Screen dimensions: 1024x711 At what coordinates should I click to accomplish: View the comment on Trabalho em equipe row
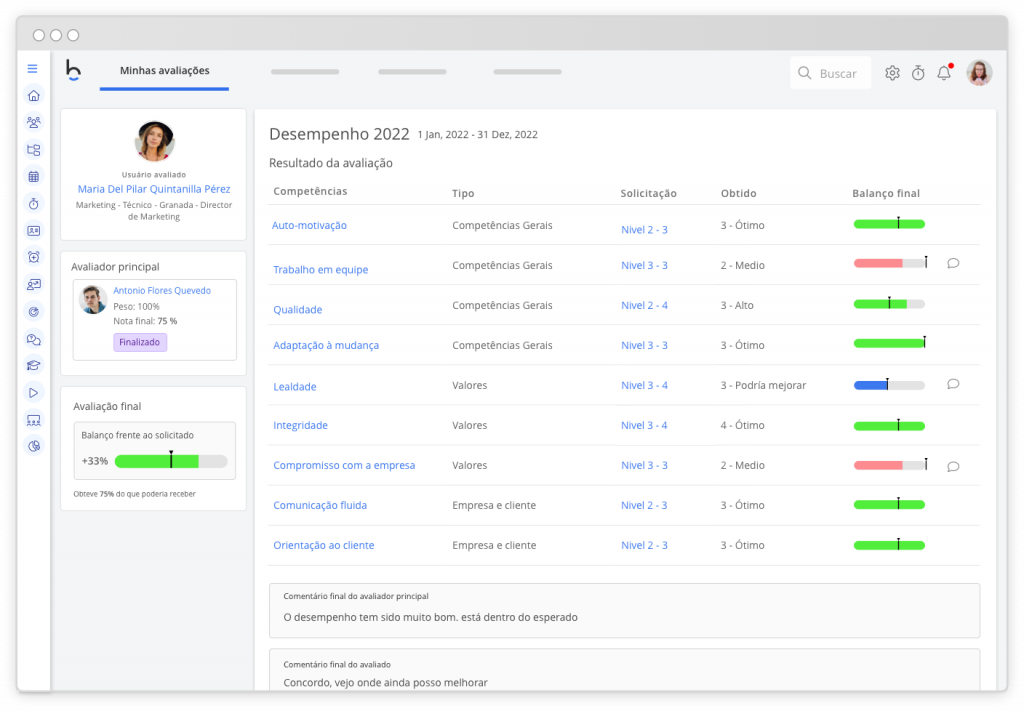coord(953,264)
